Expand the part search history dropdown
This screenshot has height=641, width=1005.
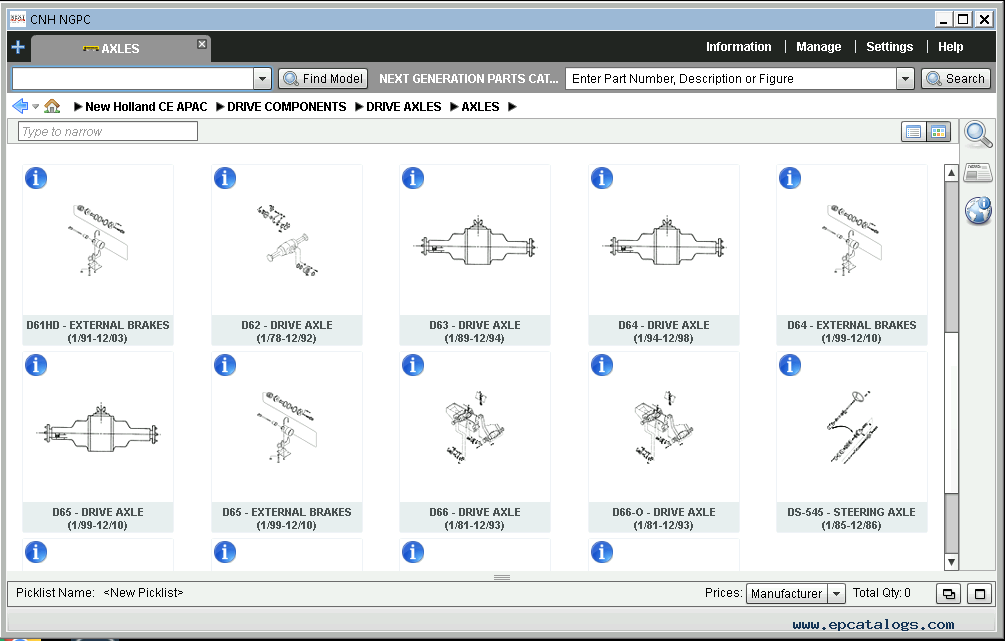[x=905, y=79]
